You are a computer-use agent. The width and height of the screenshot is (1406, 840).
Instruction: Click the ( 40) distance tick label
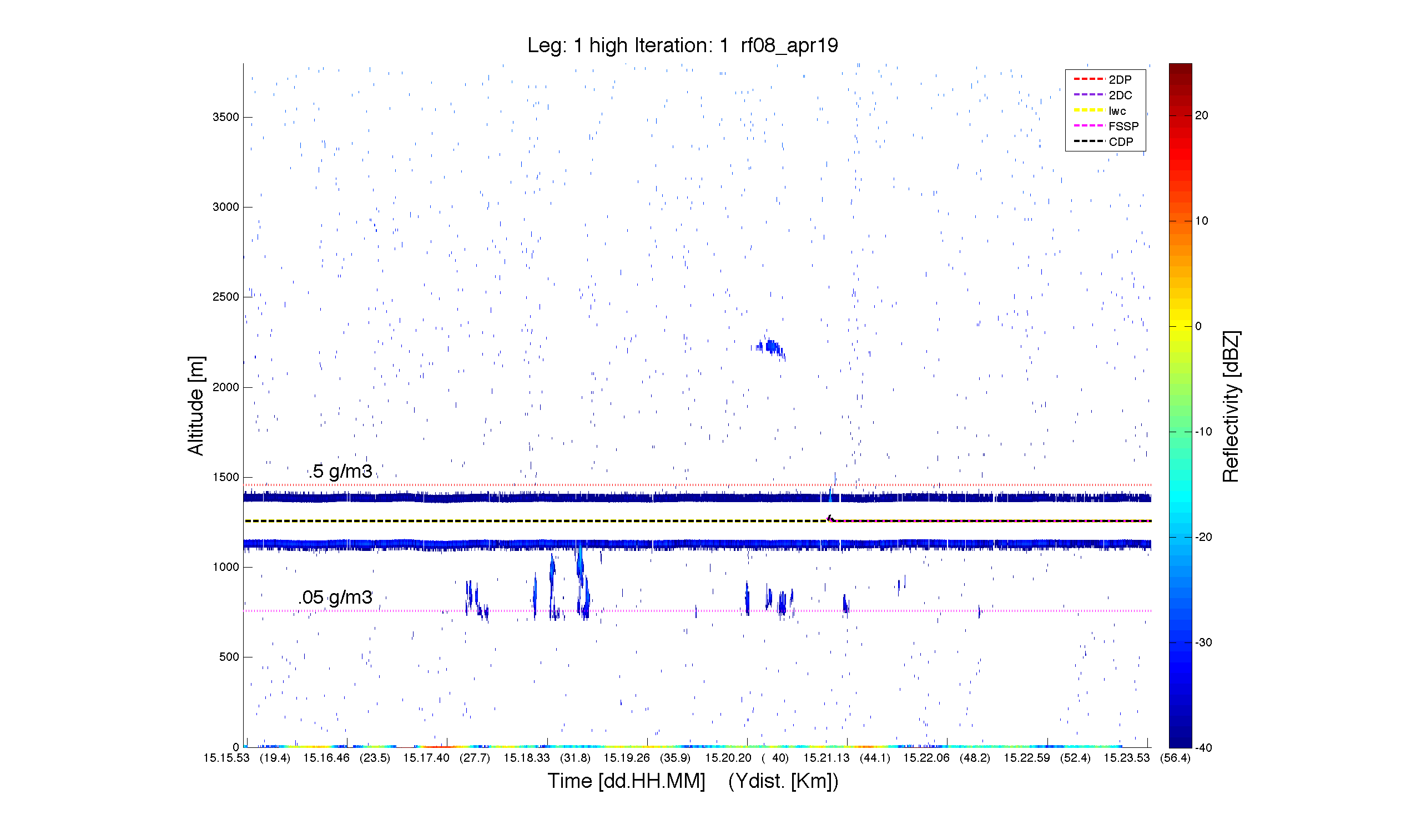pos(775,758)
